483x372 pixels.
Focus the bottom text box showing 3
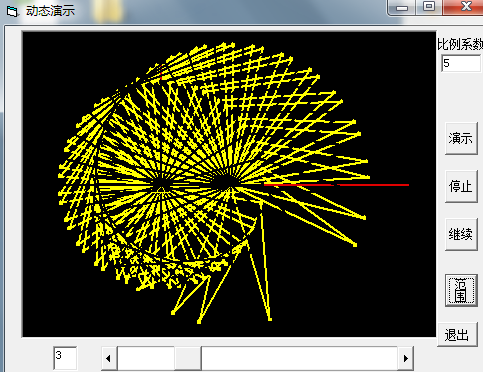pyautogui.click(x=65, y=358)
